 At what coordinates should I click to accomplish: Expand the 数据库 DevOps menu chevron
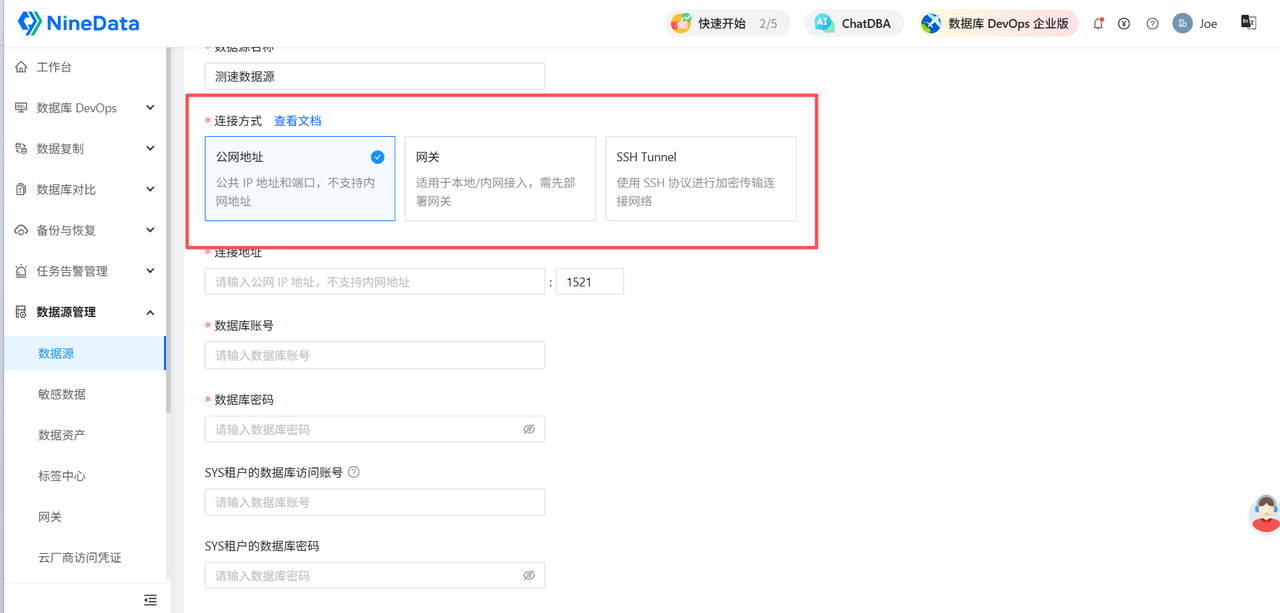pos(150,108)
